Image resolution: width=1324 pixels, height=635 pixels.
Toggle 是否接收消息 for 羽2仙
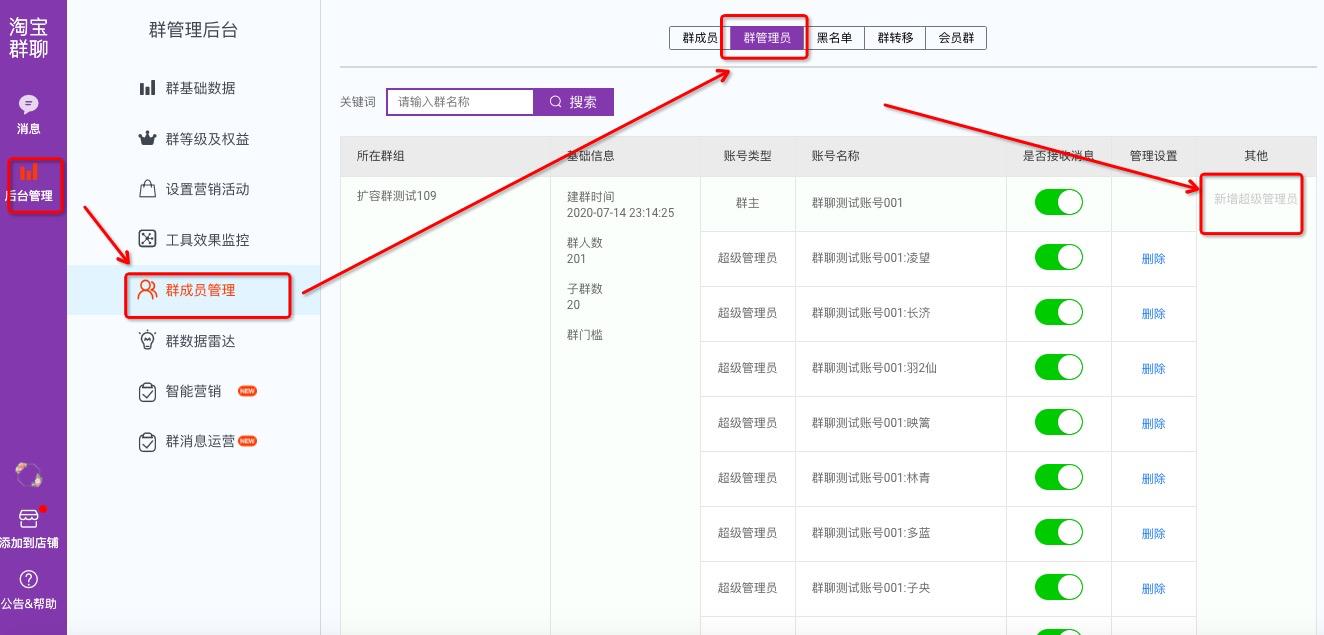[1058, 368]
